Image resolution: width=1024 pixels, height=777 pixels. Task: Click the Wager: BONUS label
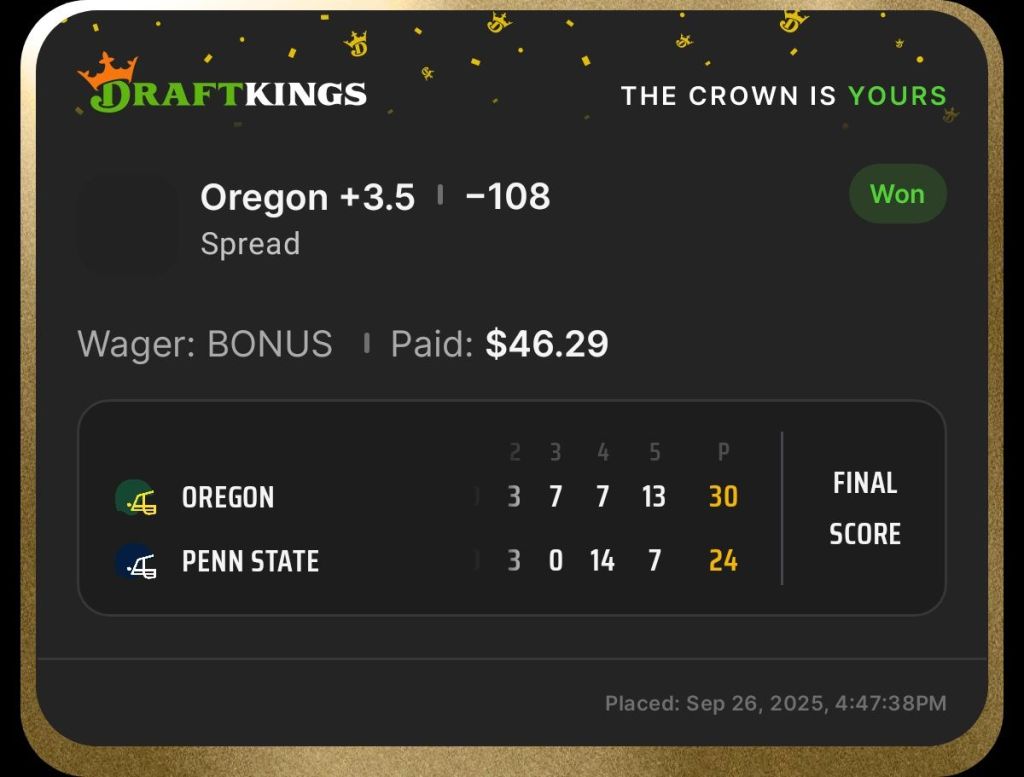click(205, 344)
